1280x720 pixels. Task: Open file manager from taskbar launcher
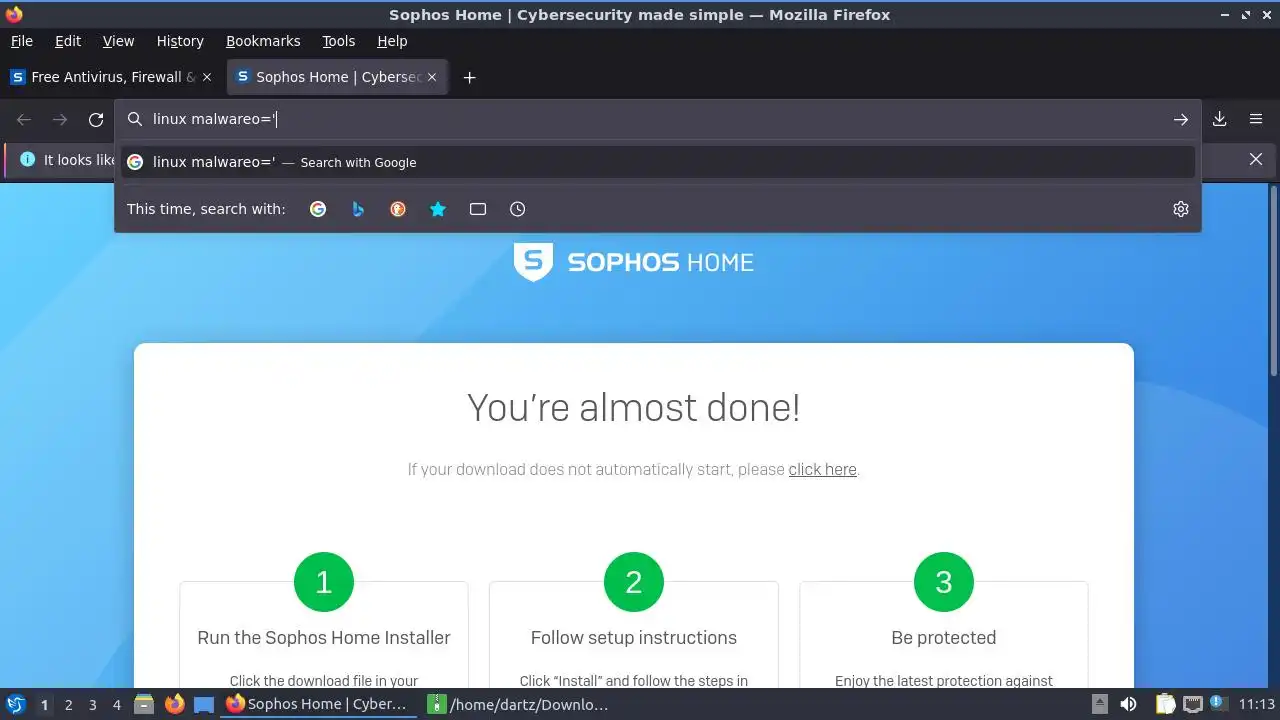pos(144,704)
